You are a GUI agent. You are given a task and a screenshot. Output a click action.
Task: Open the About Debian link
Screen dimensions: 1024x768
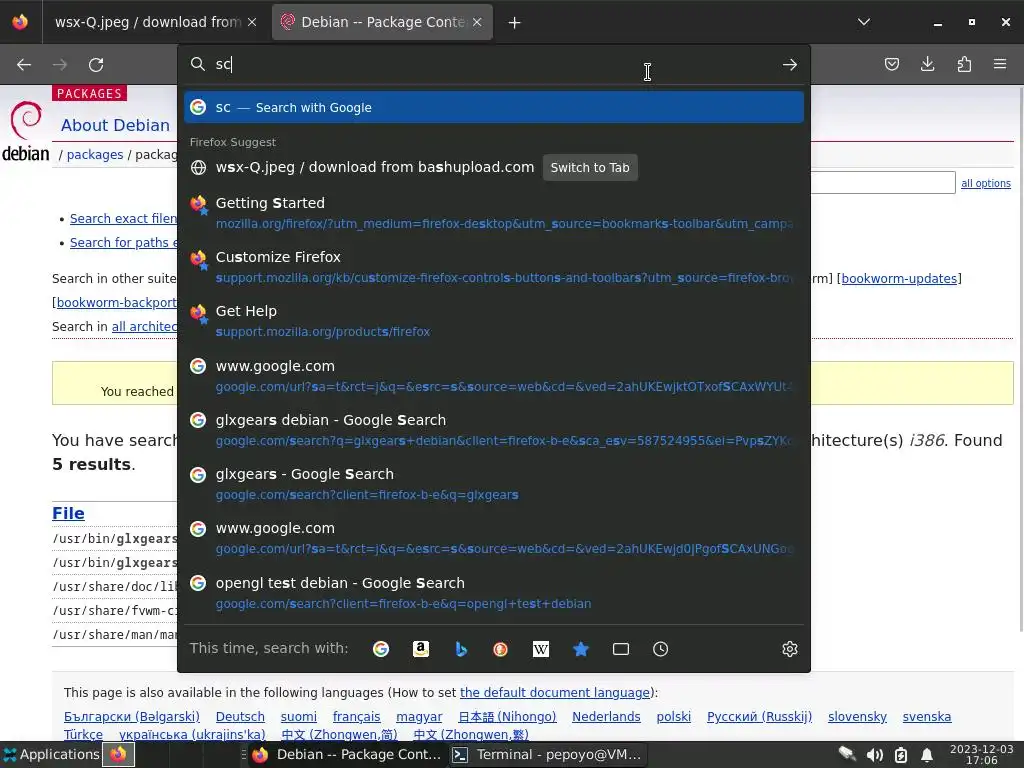click(x=115, y=125)
